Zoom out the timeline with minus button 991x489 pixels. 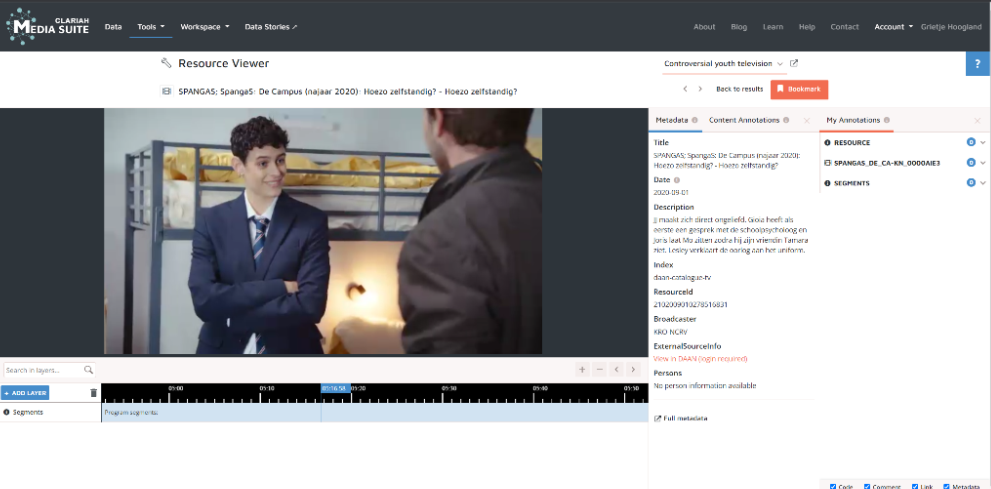[599, 369]
